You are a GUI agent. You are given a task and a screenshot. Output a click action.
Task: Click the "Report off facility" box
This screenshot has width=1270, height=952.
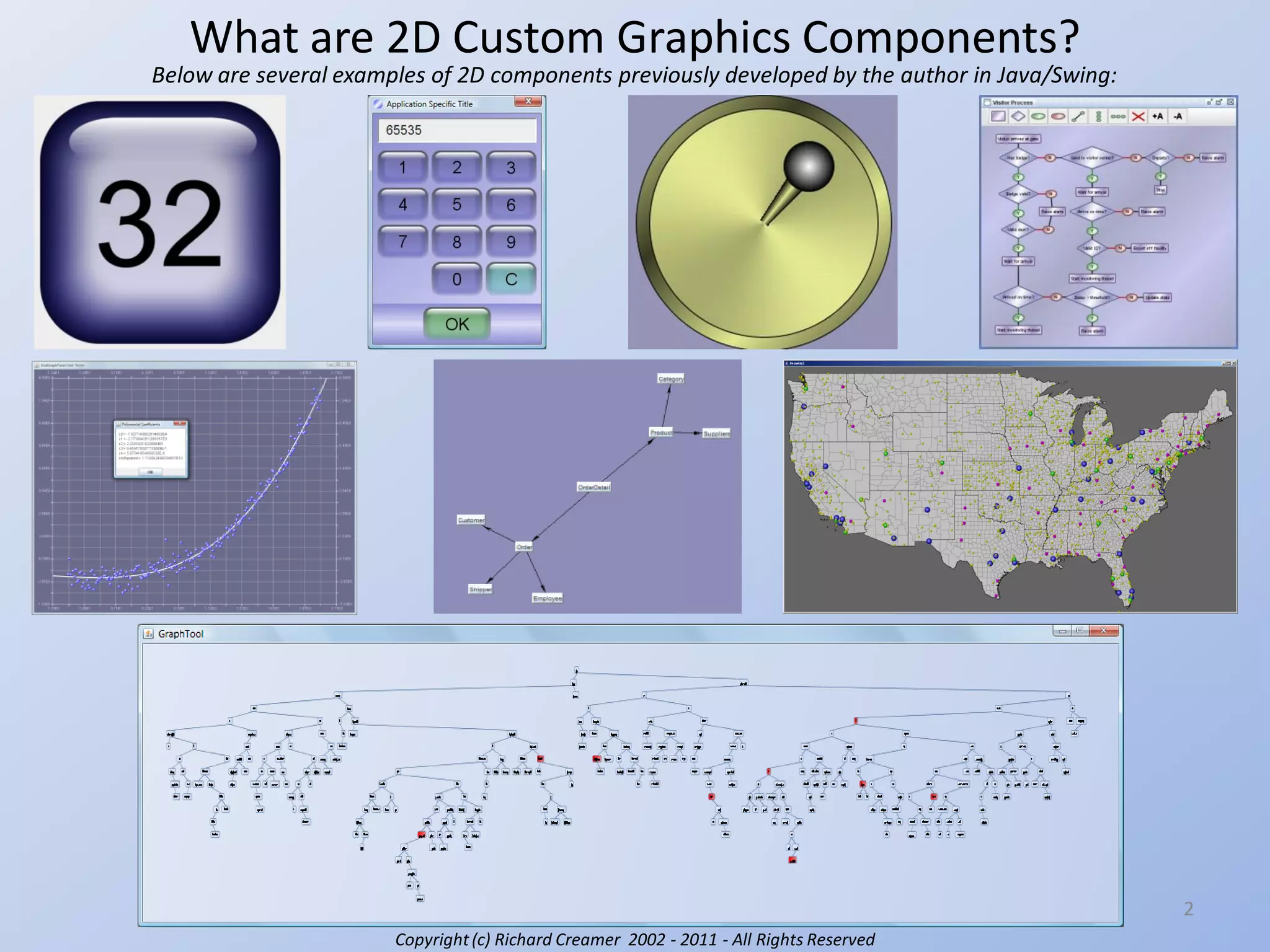[1150, 248]
